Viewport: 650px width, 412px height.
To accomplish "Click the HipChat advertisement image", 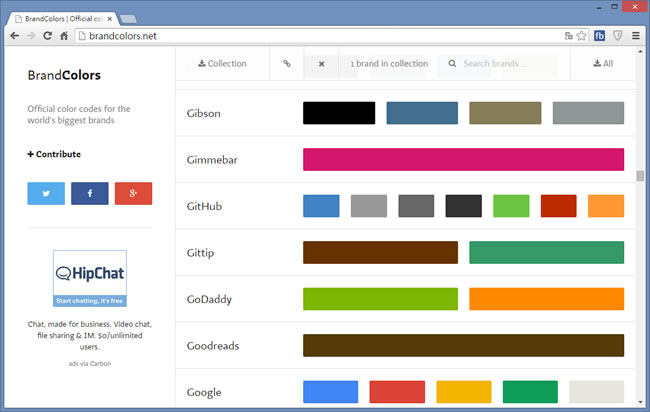I will click(x=89, y=278).
